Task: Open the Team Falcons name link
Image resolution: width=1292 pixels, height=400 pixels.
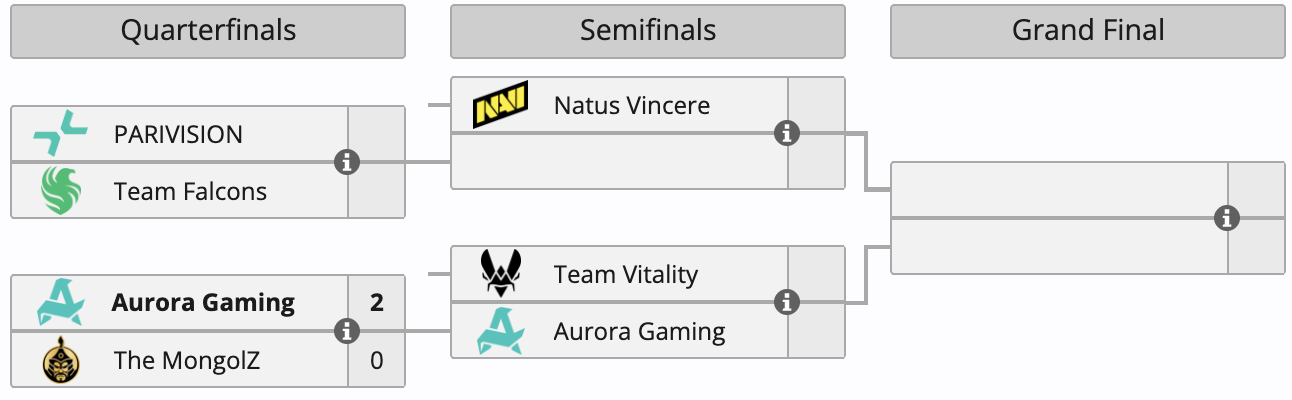Action: [x=190, y=191]
